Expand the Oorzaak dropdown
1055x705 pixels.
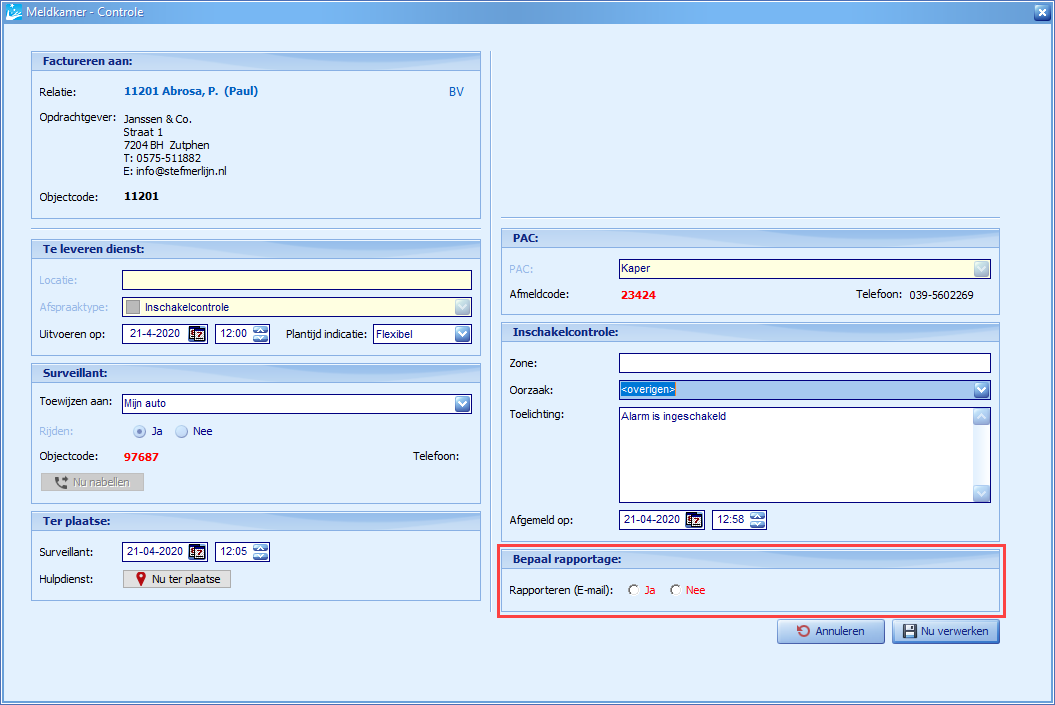tap(982, 389)
